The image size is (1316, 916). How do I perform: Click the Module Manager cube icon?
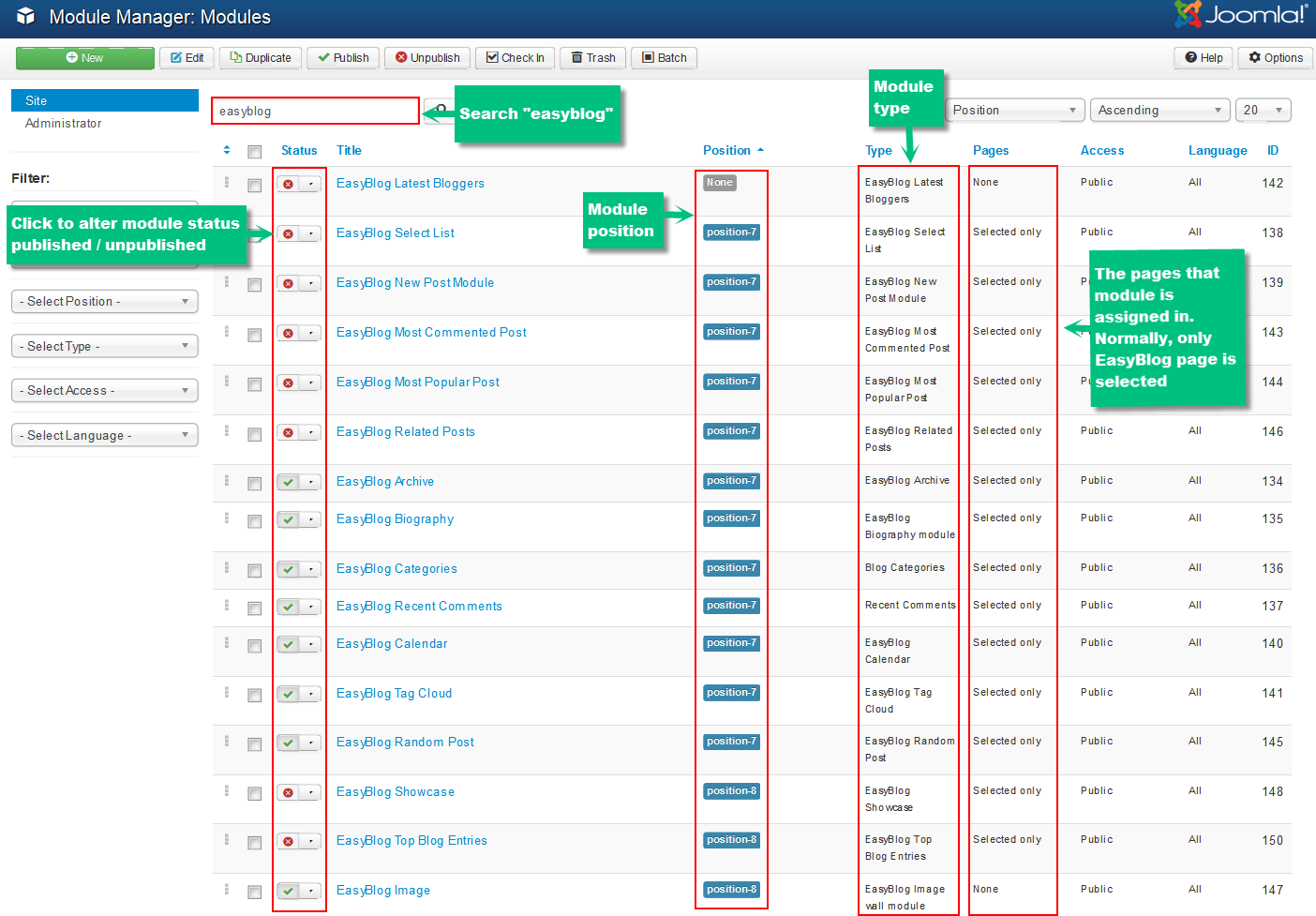click(x=25, y=16)
